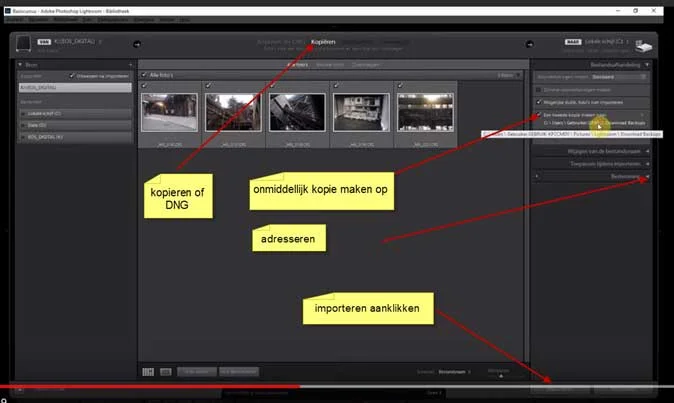The width and height of the screenshot is (674, 403).
Task: Click the round arrow icon beside the source name
Action: click(137, 44)
